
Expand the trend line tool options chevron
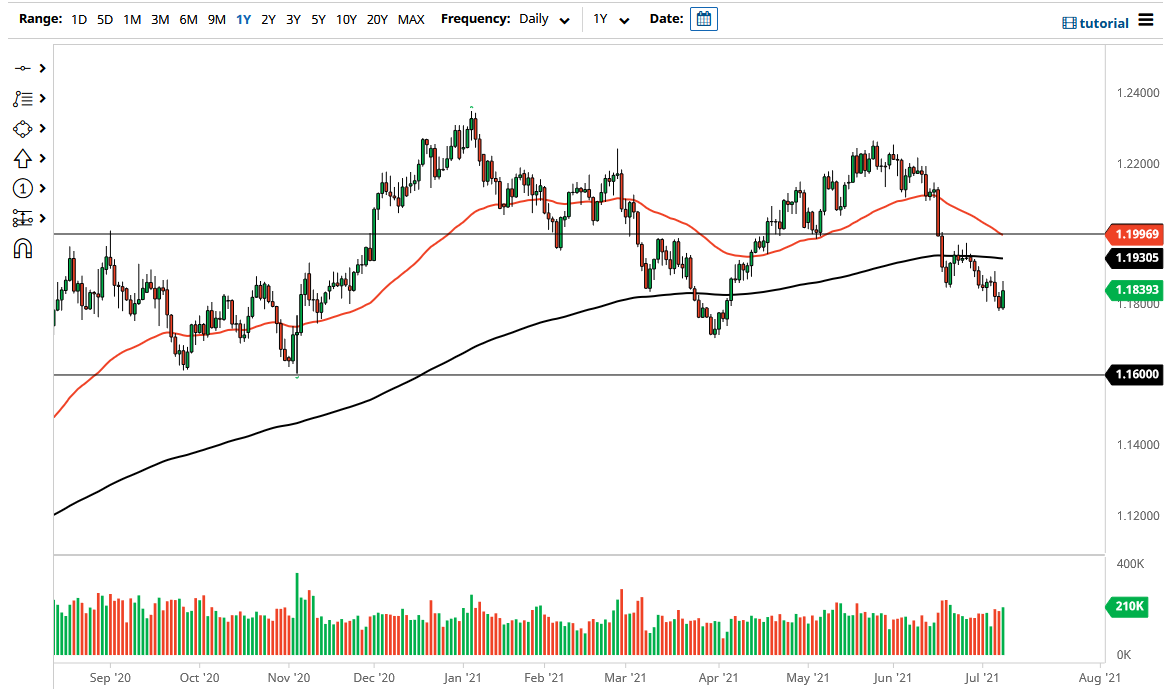pyautogui.click(x=44, y=68)
